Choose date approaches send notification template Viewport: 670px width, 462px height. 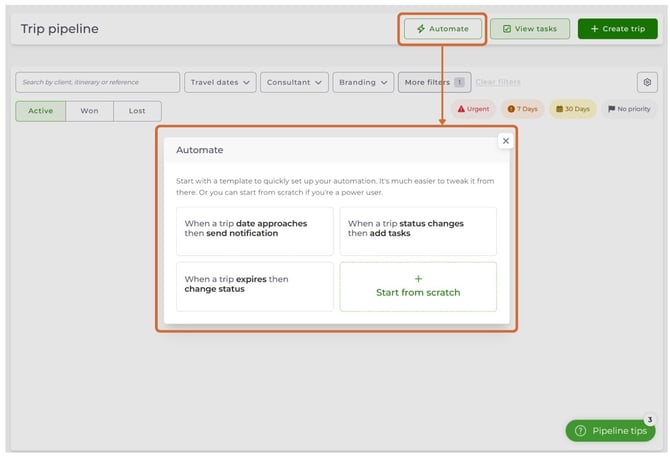tap(255, 231)
